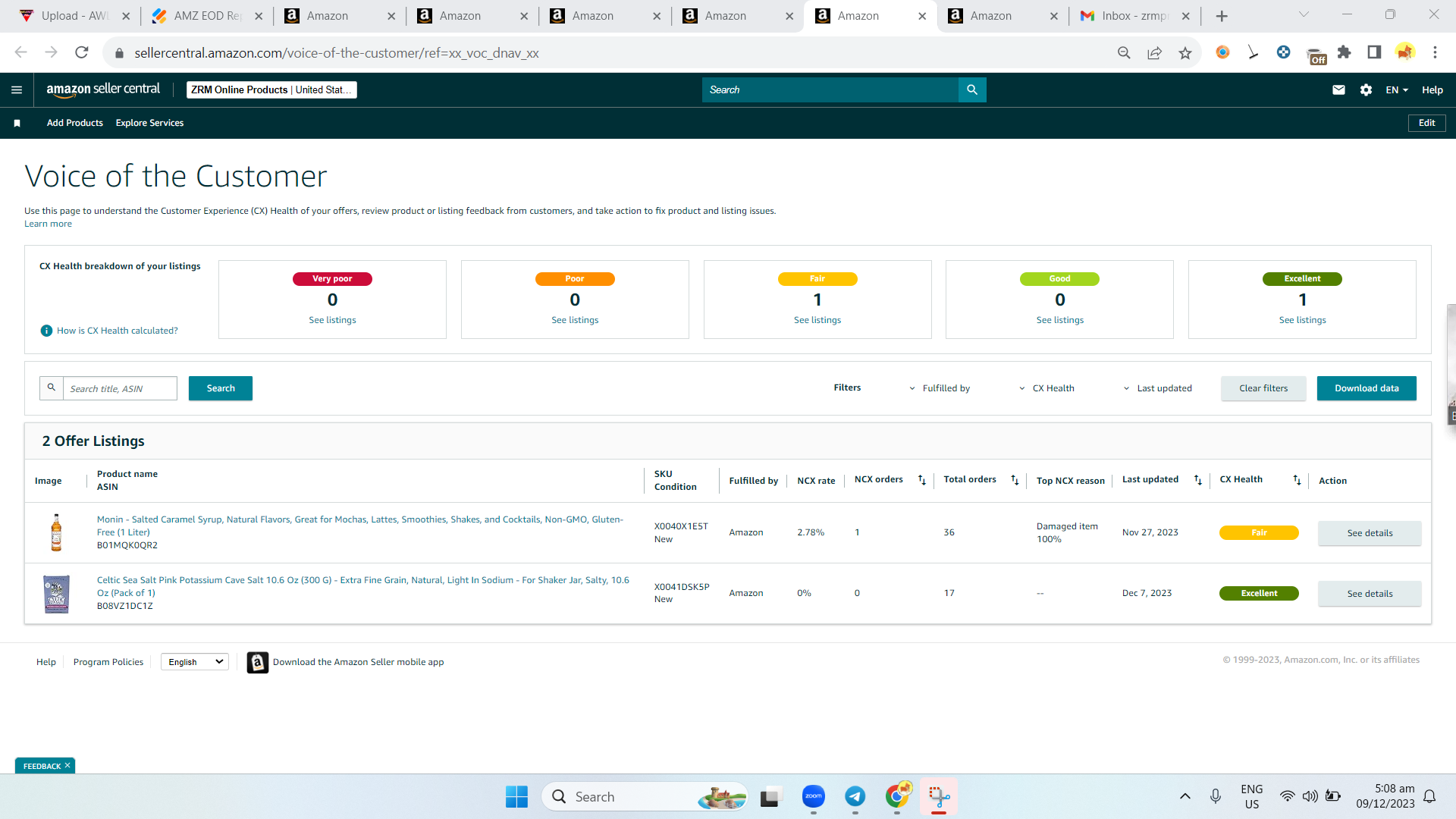Image resolution: width=1456 pixels, height=819 pixels.
Task: Open the Chrome tab search chevron
Action: point(1304,14)
